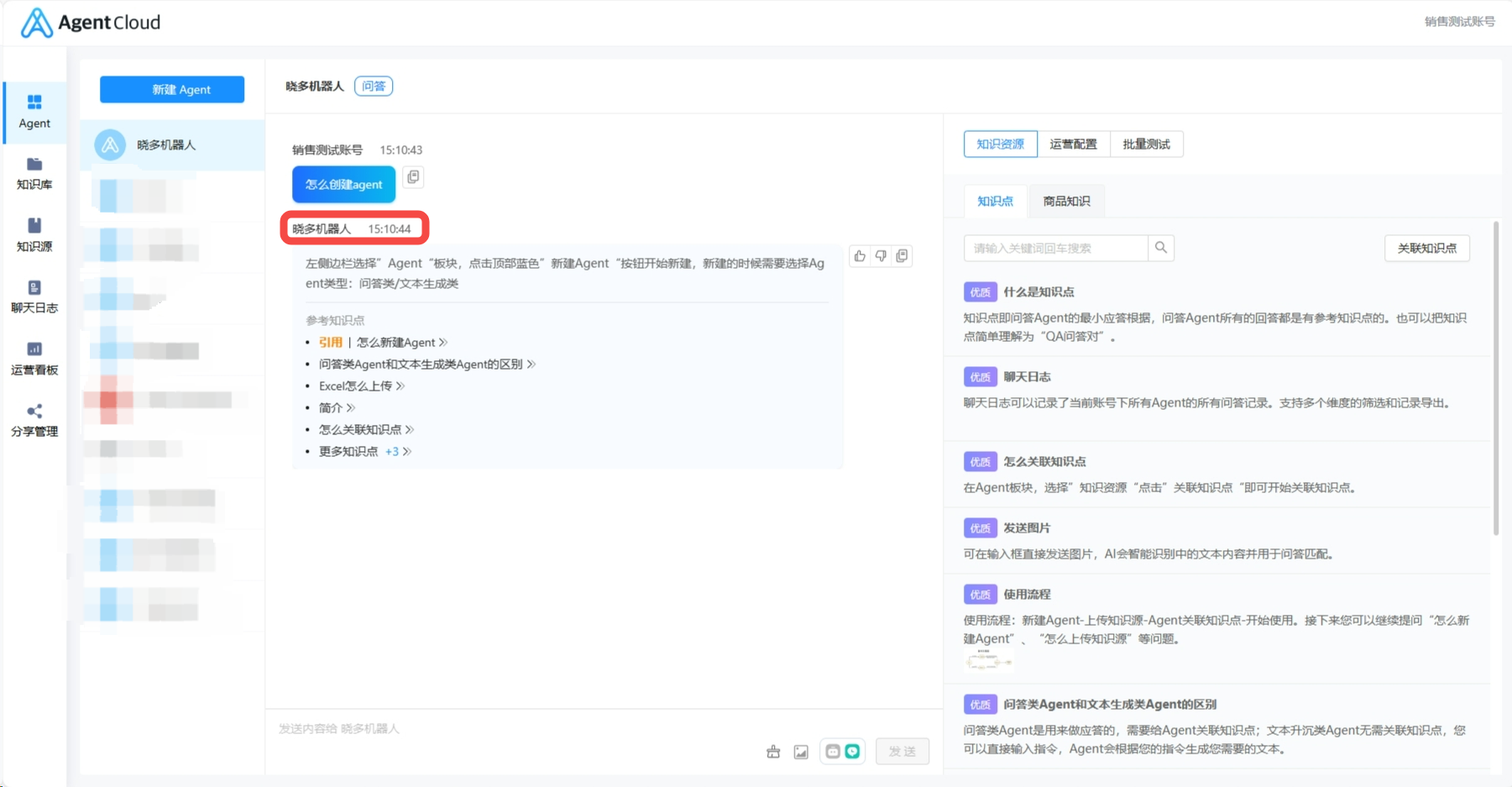The height and width of the screenshot is (787, 1512).
Task: Switch to 知识资源 tab
Action: tap(1001, 144)
